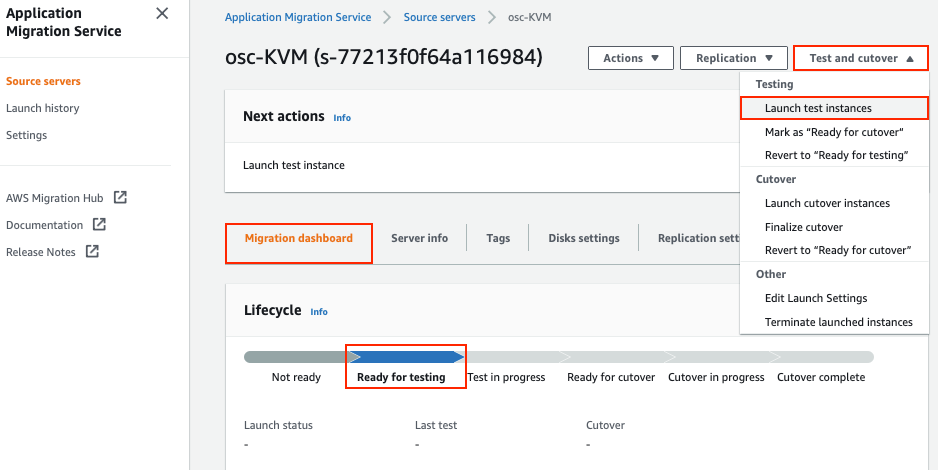Close the Application Migration Service sidebar
This screenshot has height=470, width=938.
(162, 13)
